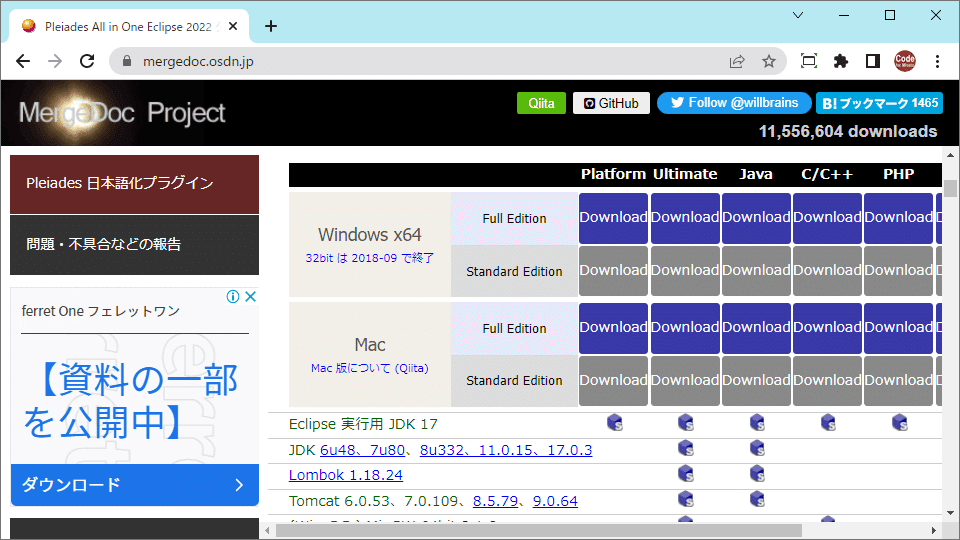Click the horizontal scrollbar thumb
The height and width of the screenshot is (540, 960).
click(539, 530)
